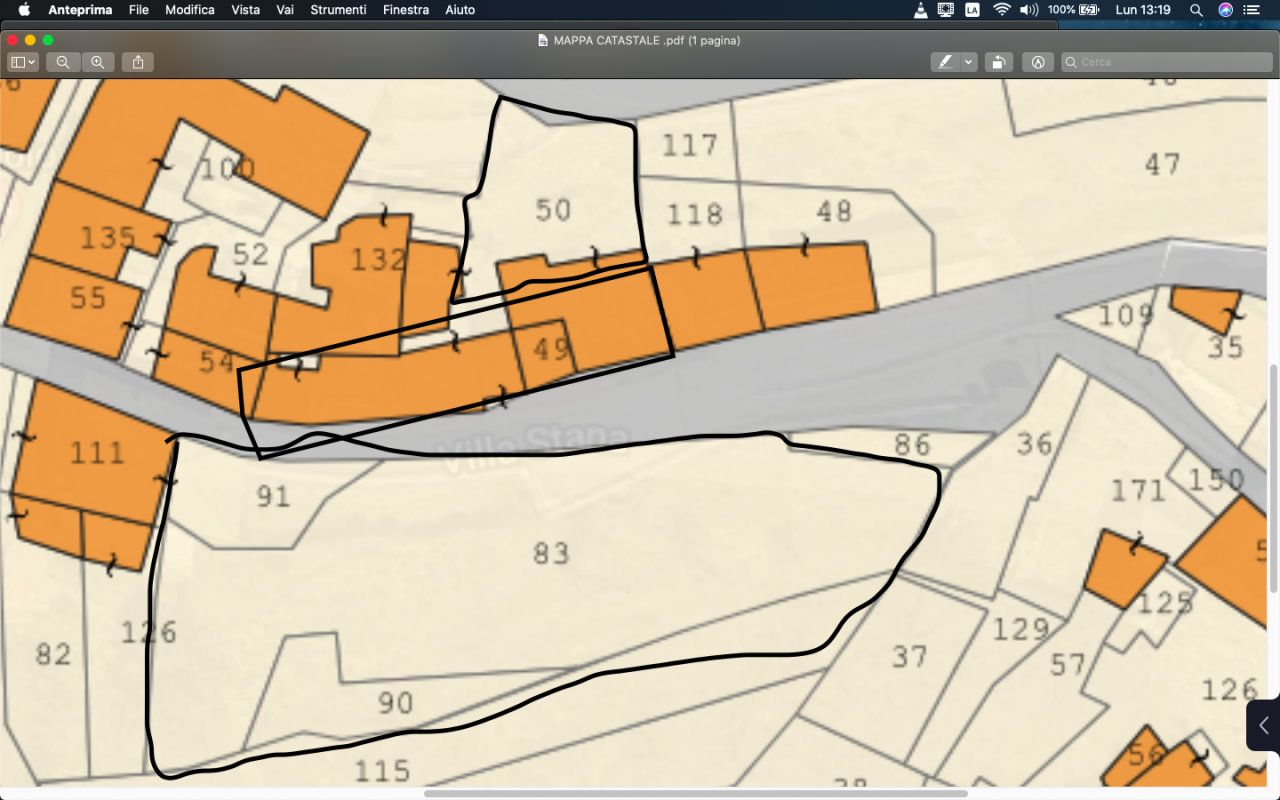Click the Wi-Fi status icon
Image resolution: width=1280 pixels, height=800 pixels.
coord(1001,10)
